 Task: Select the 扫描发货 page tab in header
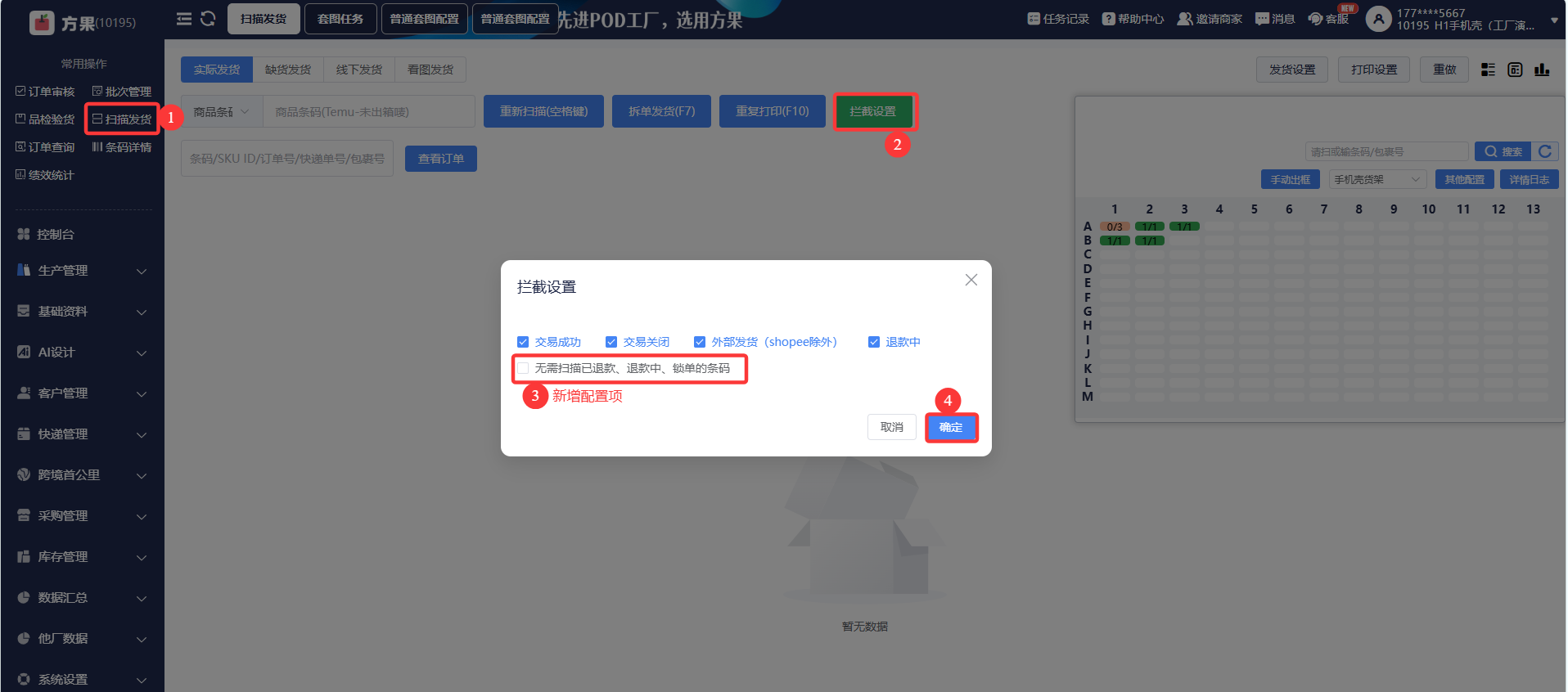click(264, 19)
